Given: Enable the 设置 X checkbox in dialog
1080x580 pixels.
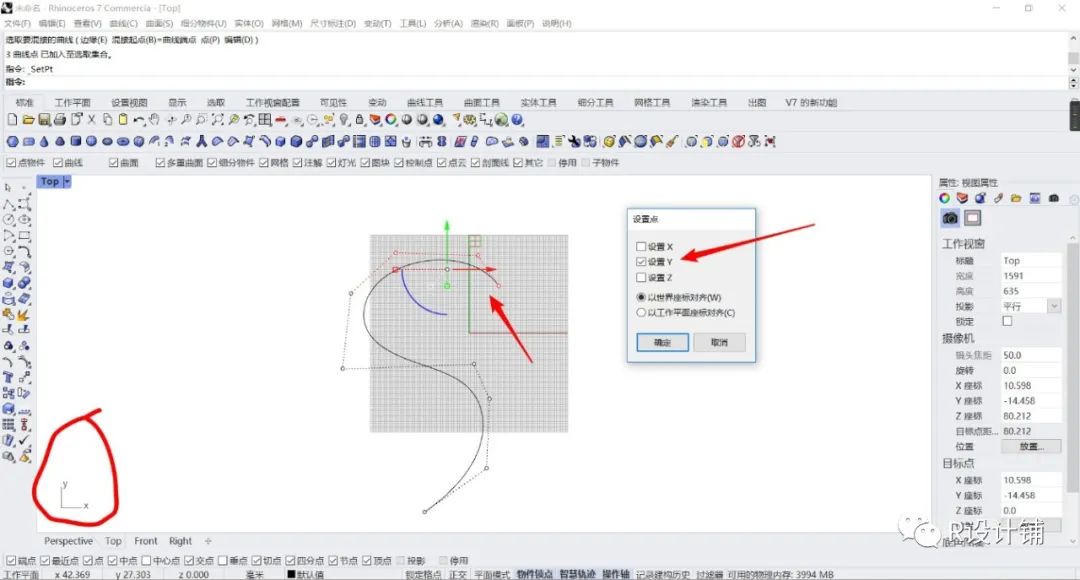Looking at the screenshot, I should pos(641,246).
